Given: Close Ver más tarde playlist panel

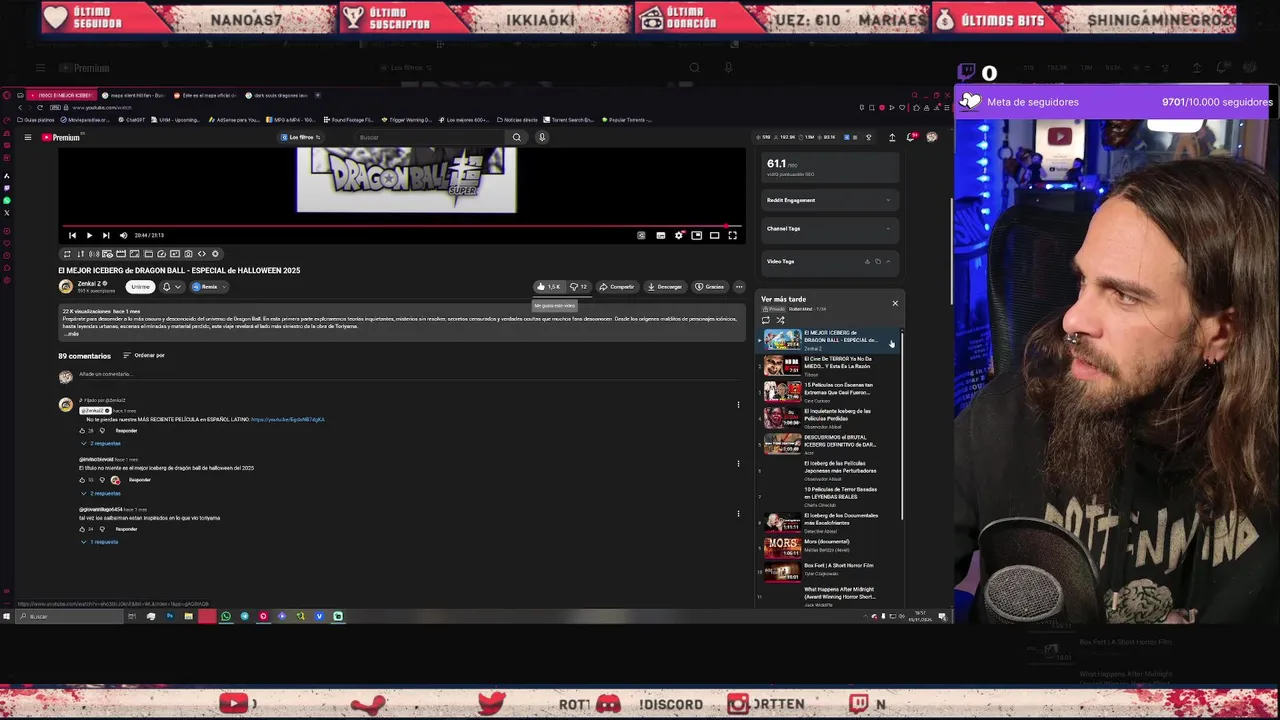Looking at the screenshot, I should (x=895, y=303).
